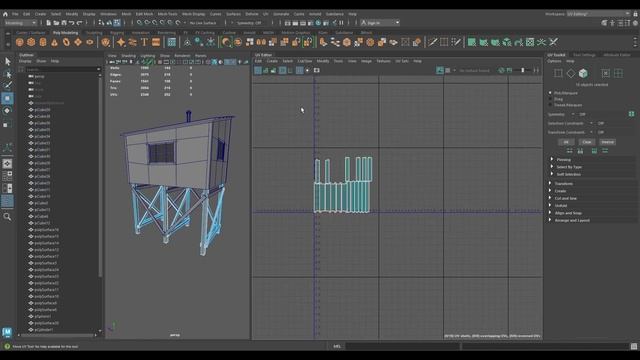Select the Drag radio option
Image resolution: width=640 pixels, height=360 pixels.
pyautogui.click(x=550, y=99)
